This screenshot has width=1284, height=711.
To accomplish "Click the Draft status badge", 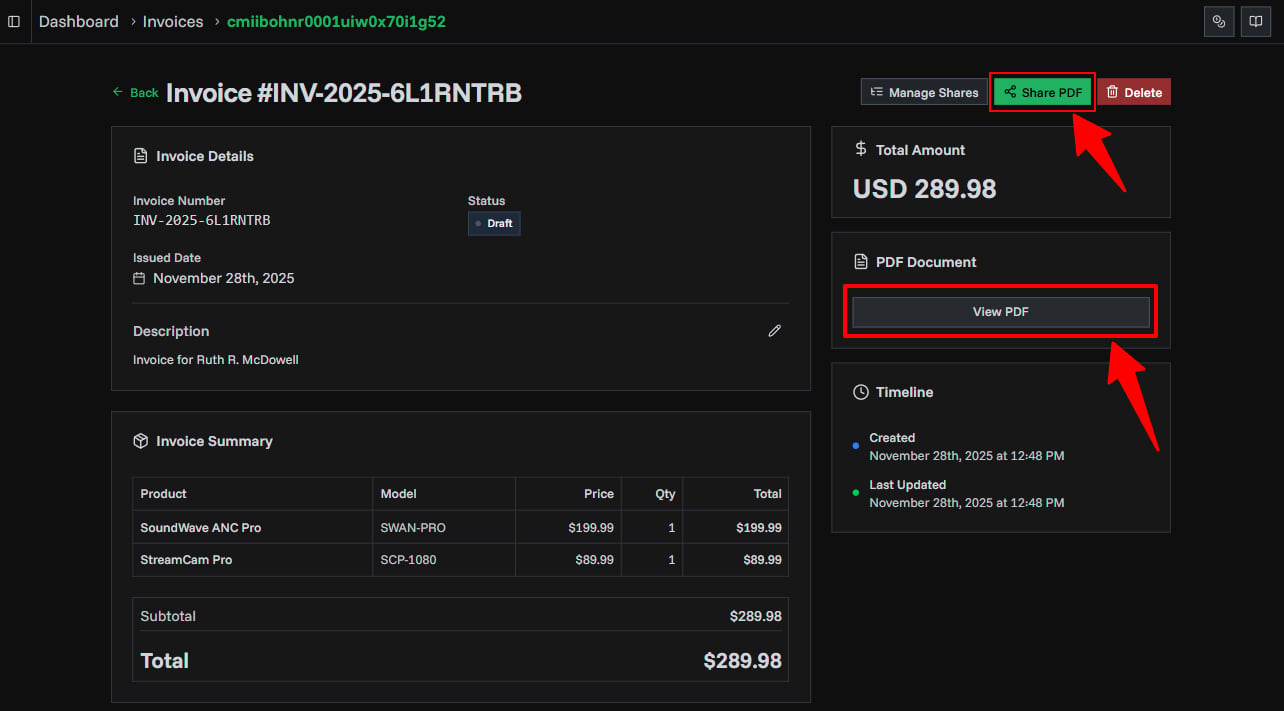I will [x=494, y=223].
